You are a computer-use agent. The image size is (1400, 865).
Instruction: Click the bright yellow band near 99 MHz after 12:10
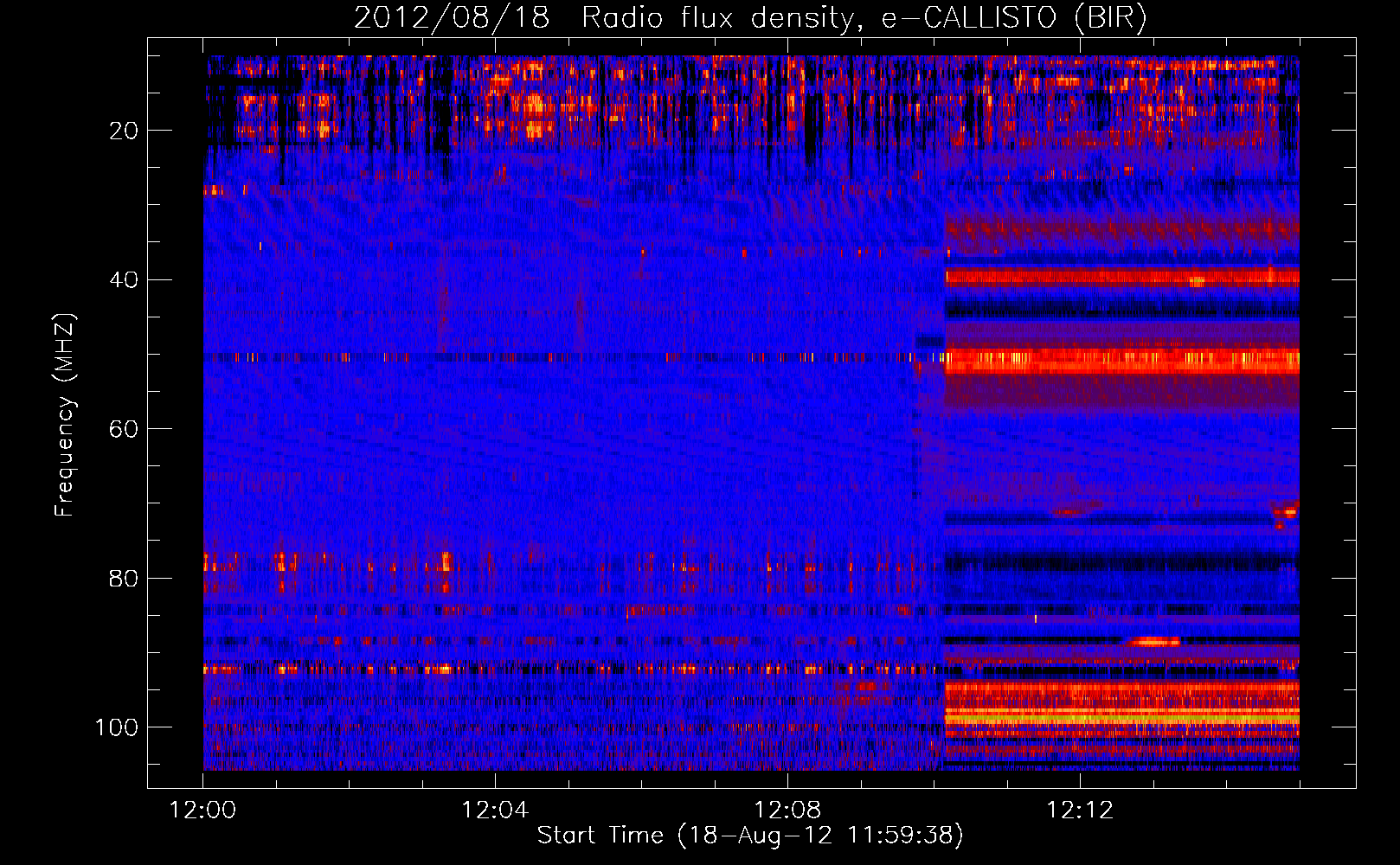click(1121, 718)
